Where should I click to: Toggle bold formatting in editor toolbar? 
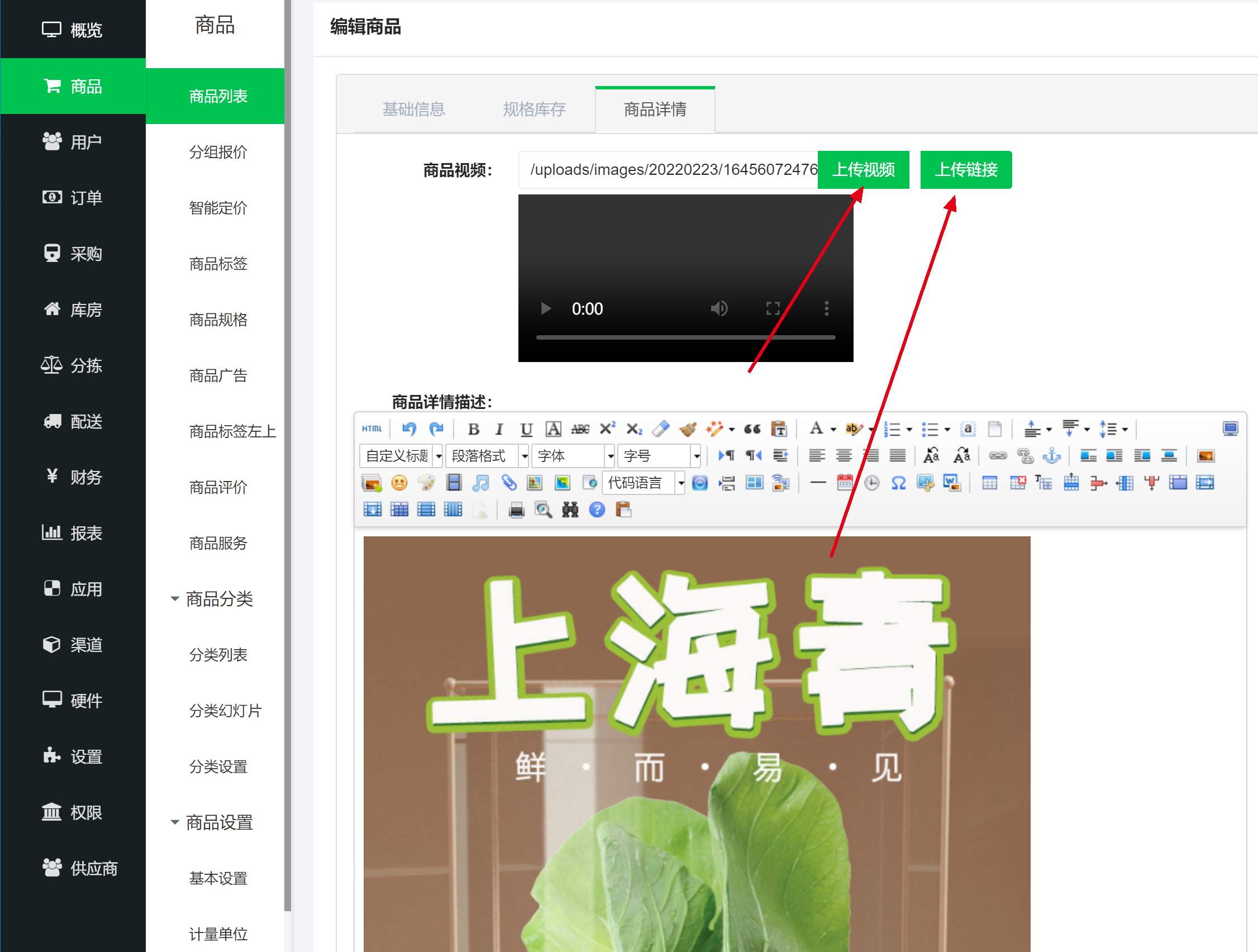pos(473,430)
